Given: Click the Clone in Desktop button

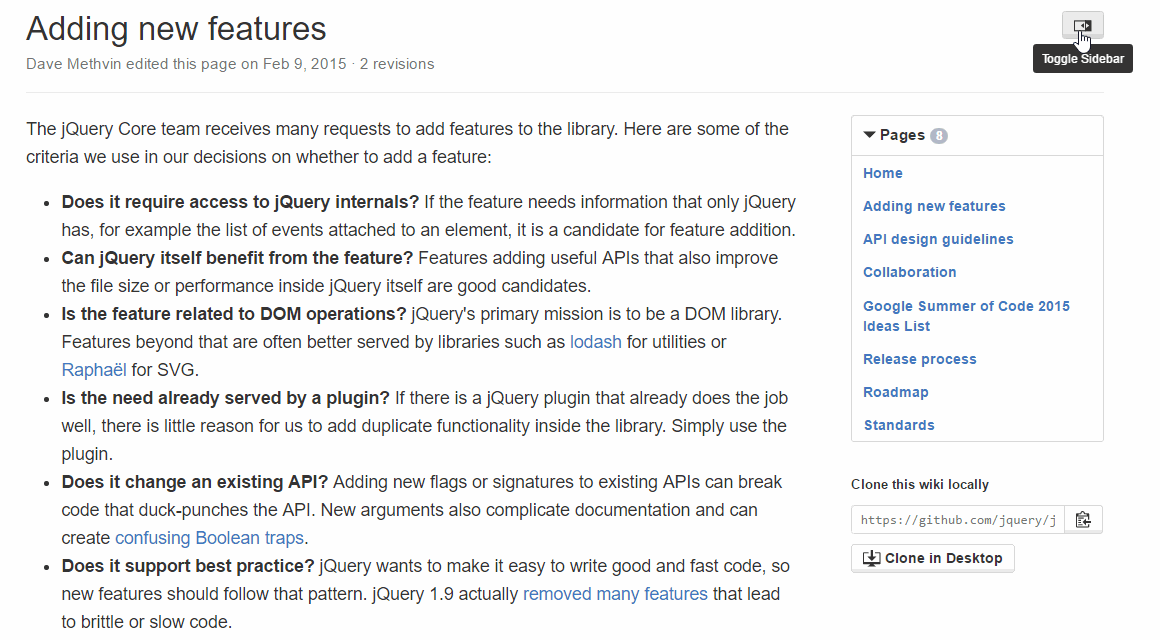Looking at the screenshot, I should [932, 558].
